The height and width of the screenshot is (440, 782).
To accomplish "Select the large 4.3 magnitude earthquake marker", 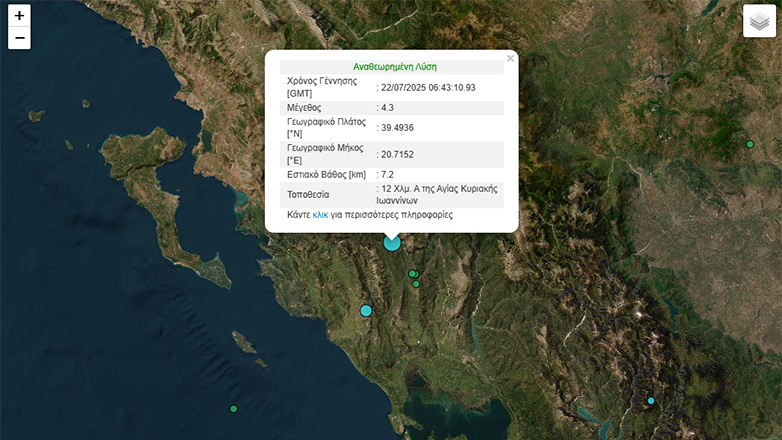I will 392,242.
